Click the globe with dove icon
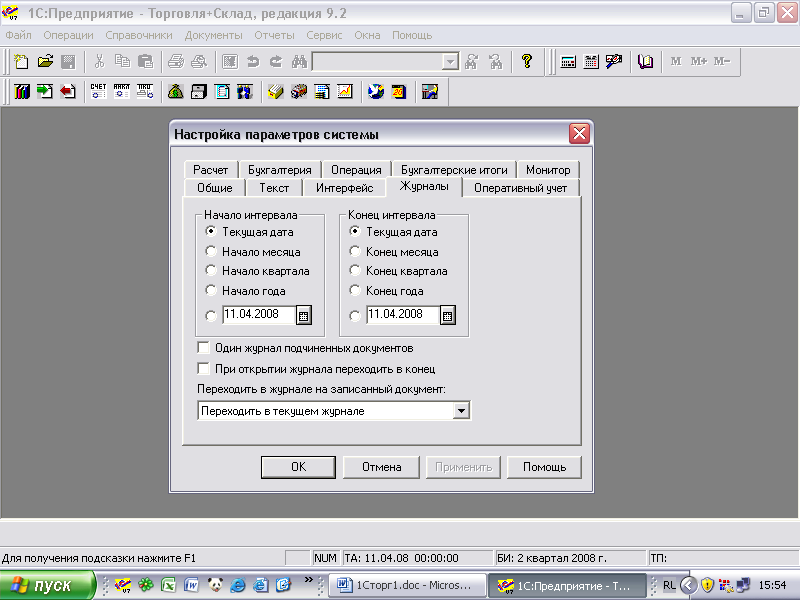800x600 pixels. [376, 92]
